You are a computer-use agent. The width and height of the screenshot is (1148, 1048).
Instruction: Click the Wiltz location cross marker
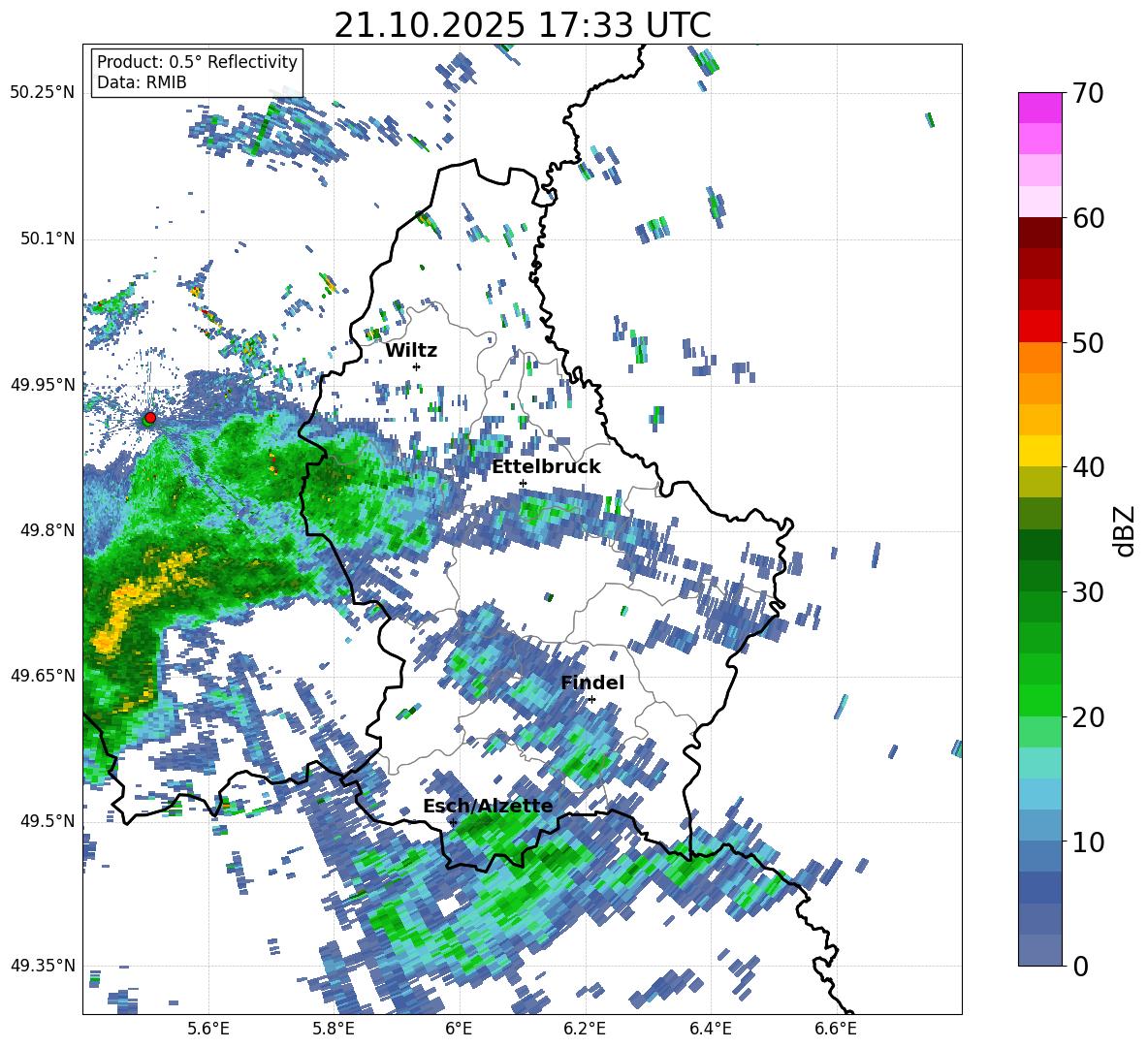coord(417,366)
